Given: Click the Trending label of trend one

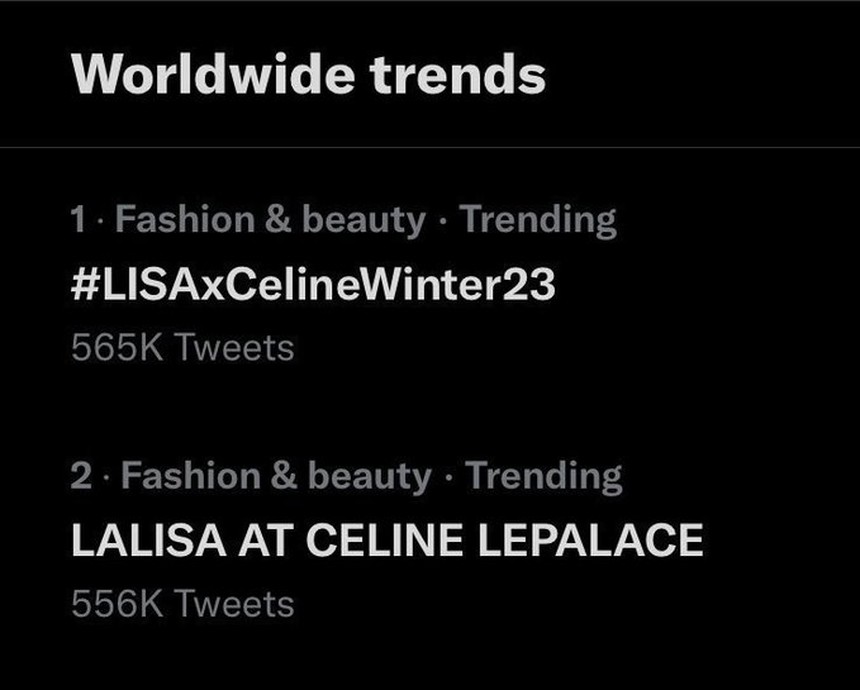Looking at the screenshot, I should [x=538, y=220].
